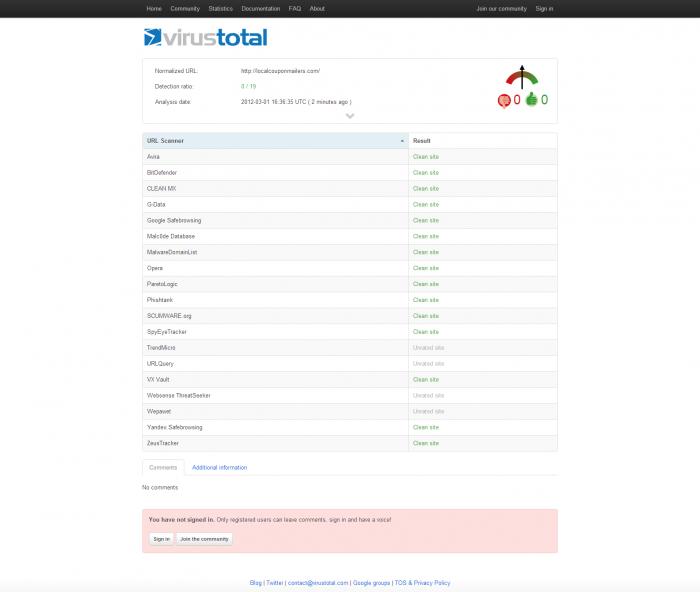
Task: Open the Community menu item
Action: [185, 8]
